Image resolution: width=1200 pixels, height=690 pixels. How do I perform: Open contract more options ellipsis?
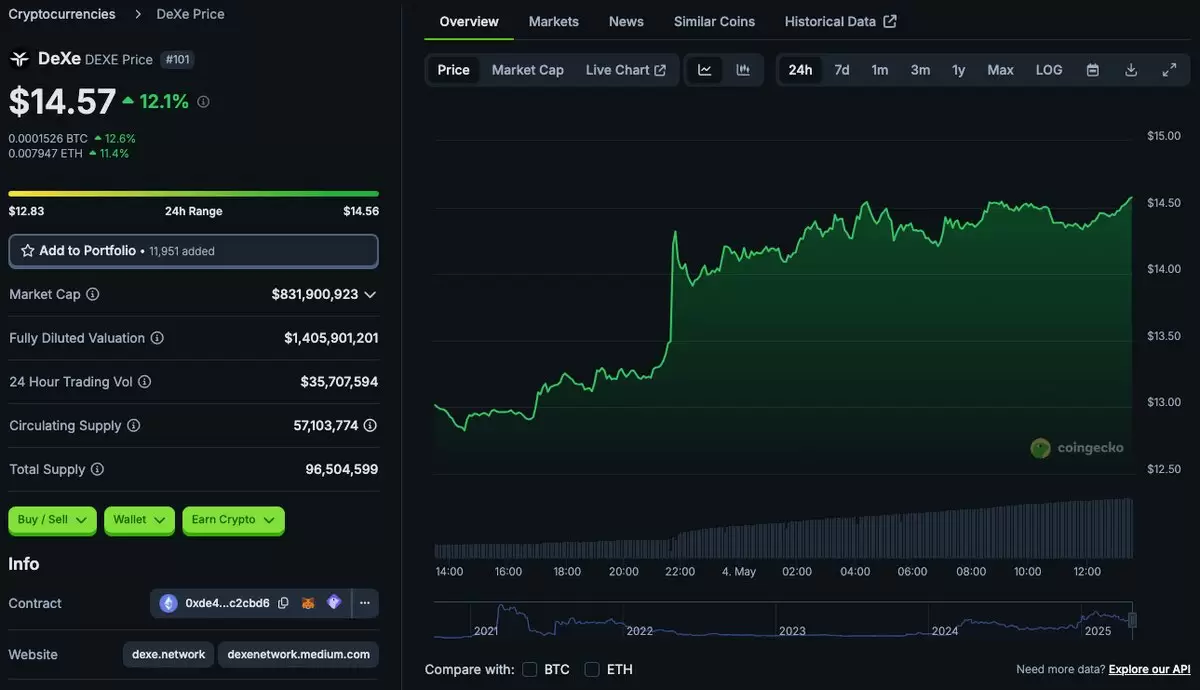[365, 603]
